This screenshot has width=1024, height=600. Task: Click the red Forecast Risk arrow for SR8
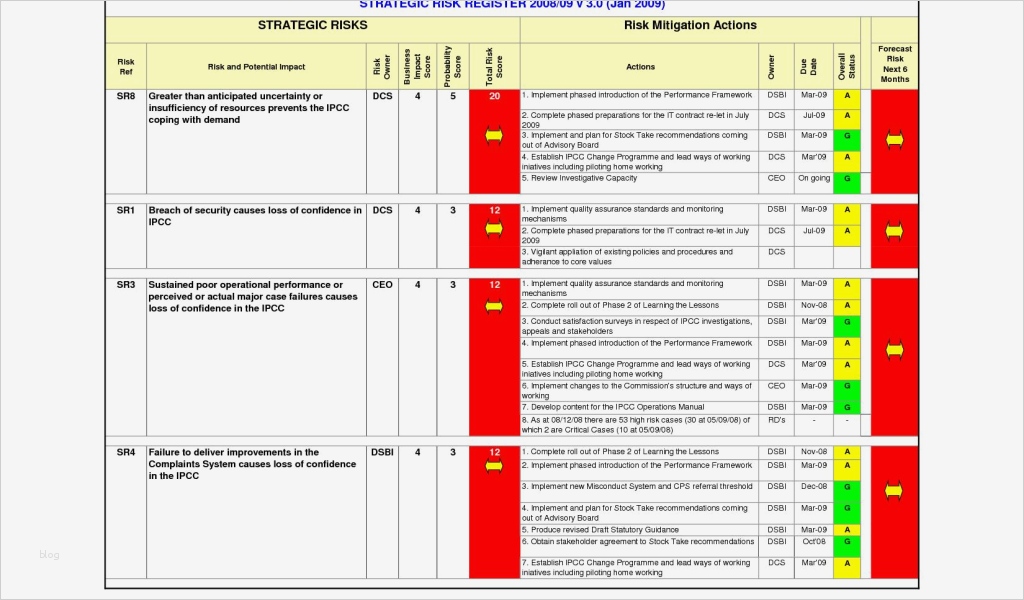pyautogui.click(x=894, y=138)
